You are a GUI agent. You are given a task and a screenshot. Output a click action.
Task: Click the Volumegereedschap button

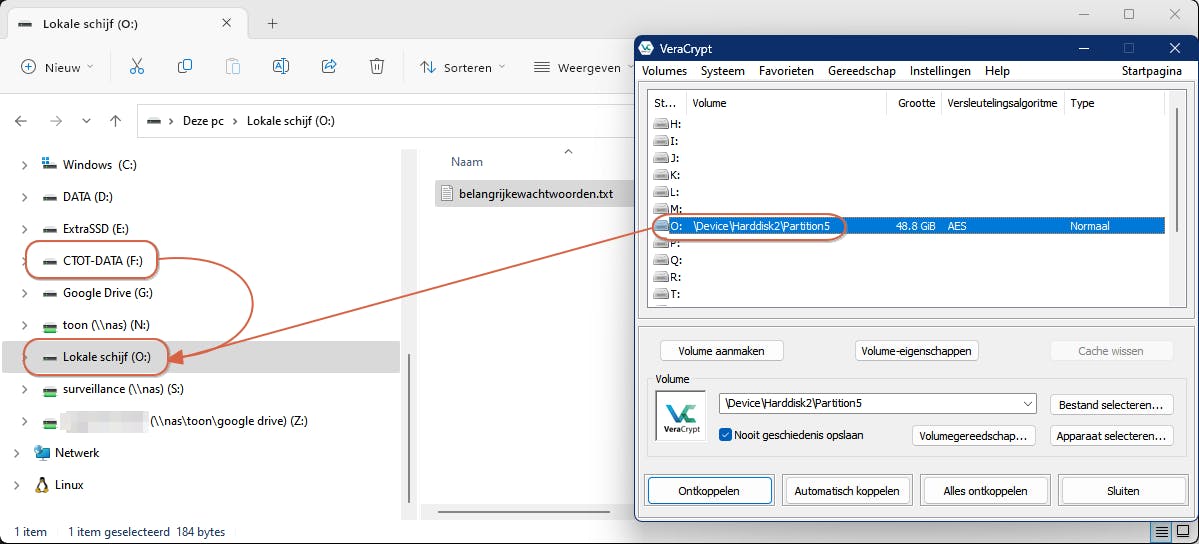pyautogui.click(x=974, y=436)
